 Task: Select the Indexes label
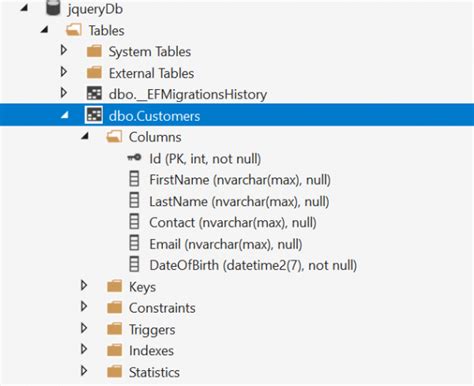[x=151, y=351]
